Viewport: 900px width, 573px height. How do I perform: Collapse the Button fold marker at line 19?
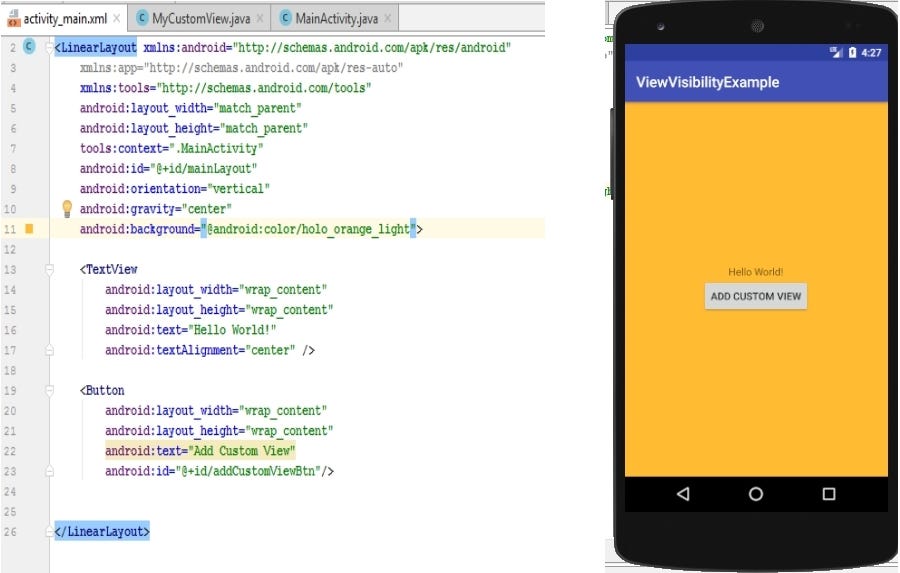click(x=49, y=390)
